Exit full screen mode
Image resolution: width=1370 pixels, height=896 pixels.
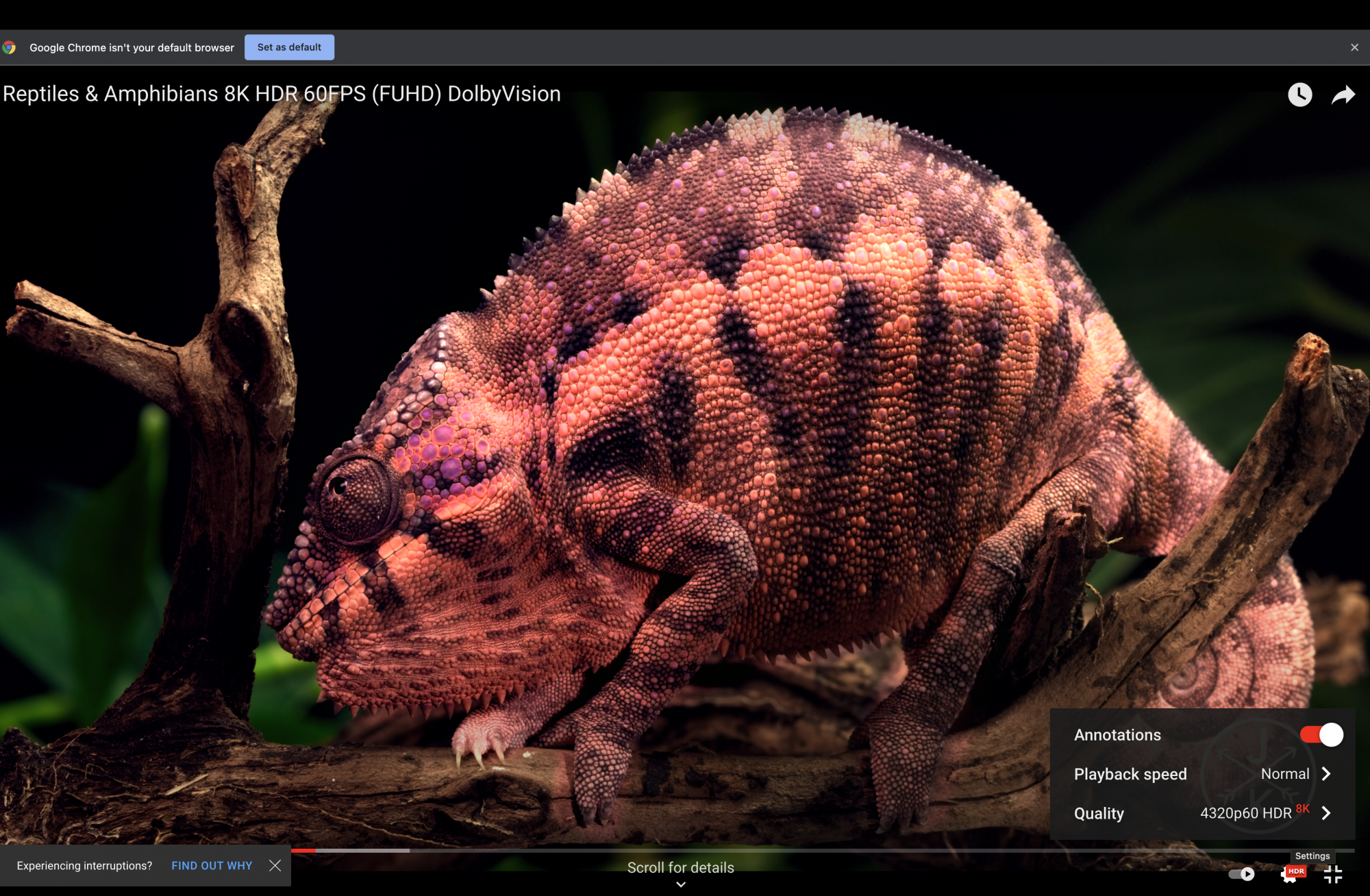(x=1333, y=874)
